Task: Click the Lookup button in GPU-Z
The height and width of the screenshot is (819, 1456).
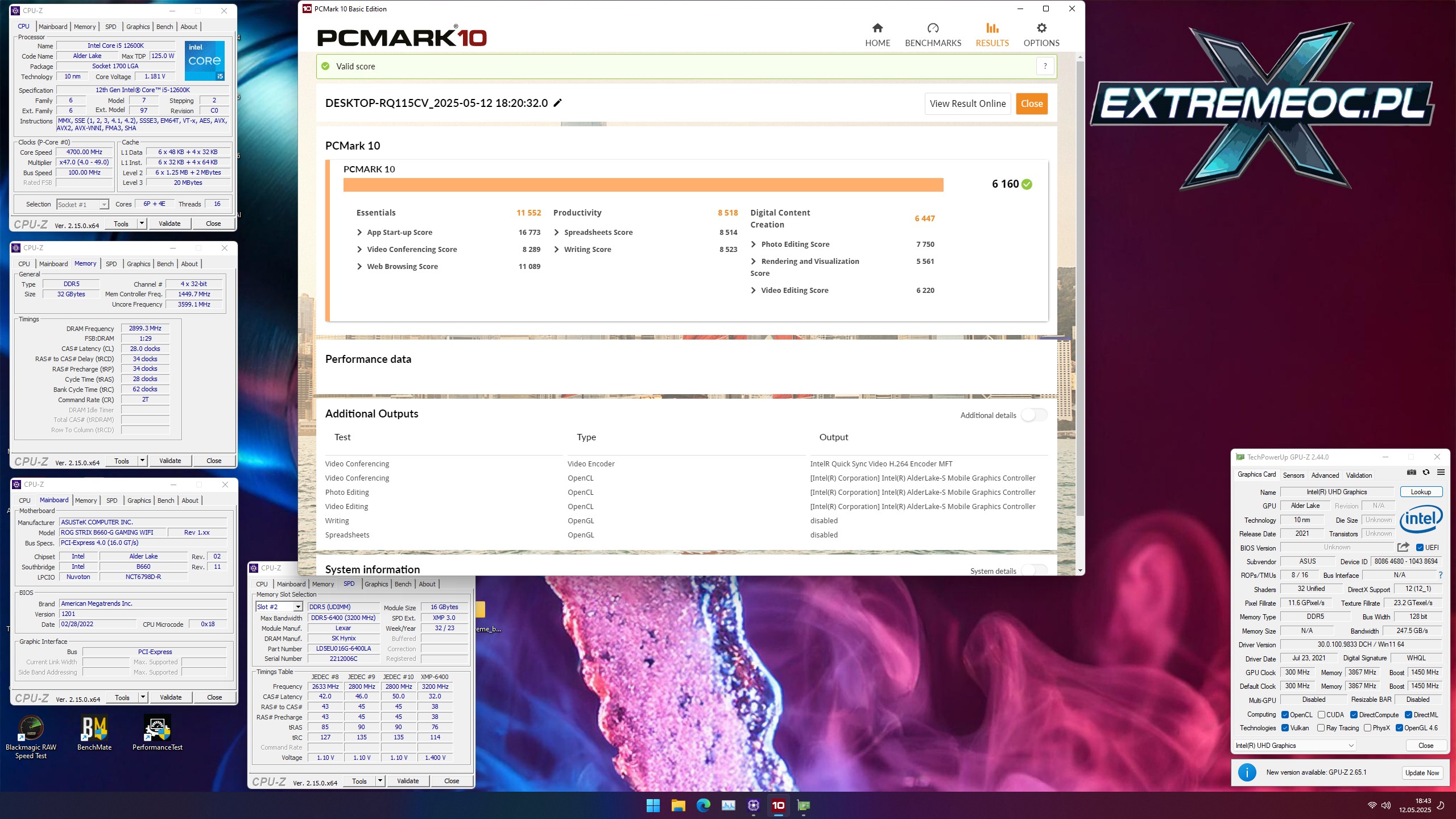Action: pyautogui.click(x=1421, y=492)
